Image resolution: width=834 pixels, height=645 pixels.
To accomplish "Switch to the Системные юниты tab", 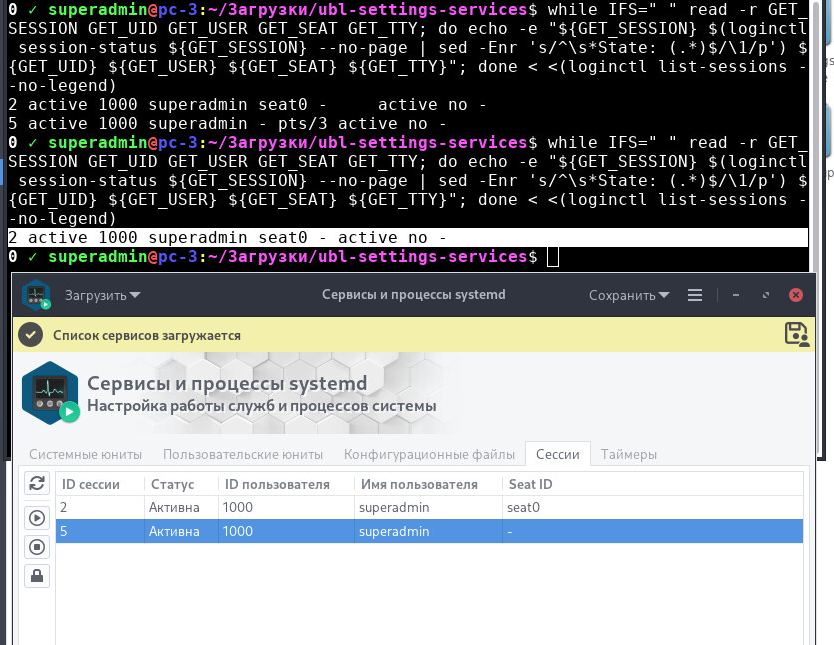I will click(x=86, y=455).
